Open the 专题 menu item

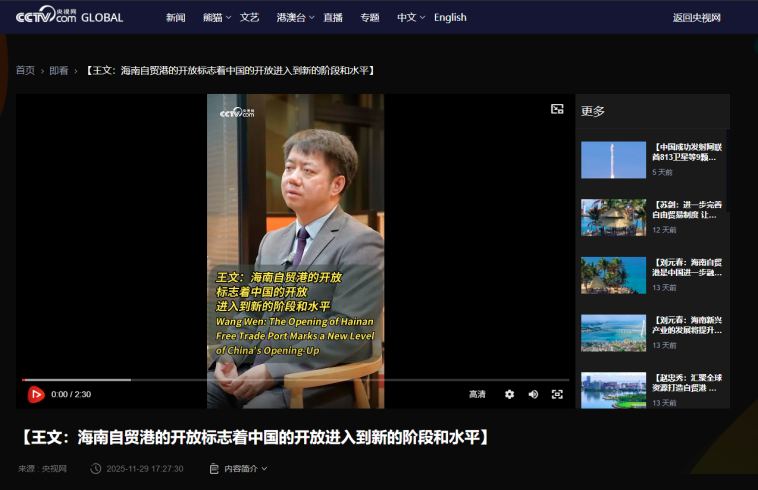(369, 17)
